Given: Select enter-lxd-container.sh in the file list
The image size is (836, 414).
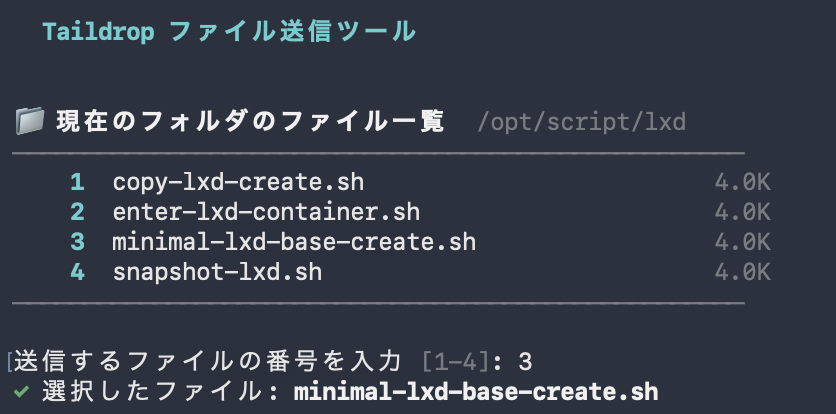Looking at the screenshot, I should coord(266,212).
